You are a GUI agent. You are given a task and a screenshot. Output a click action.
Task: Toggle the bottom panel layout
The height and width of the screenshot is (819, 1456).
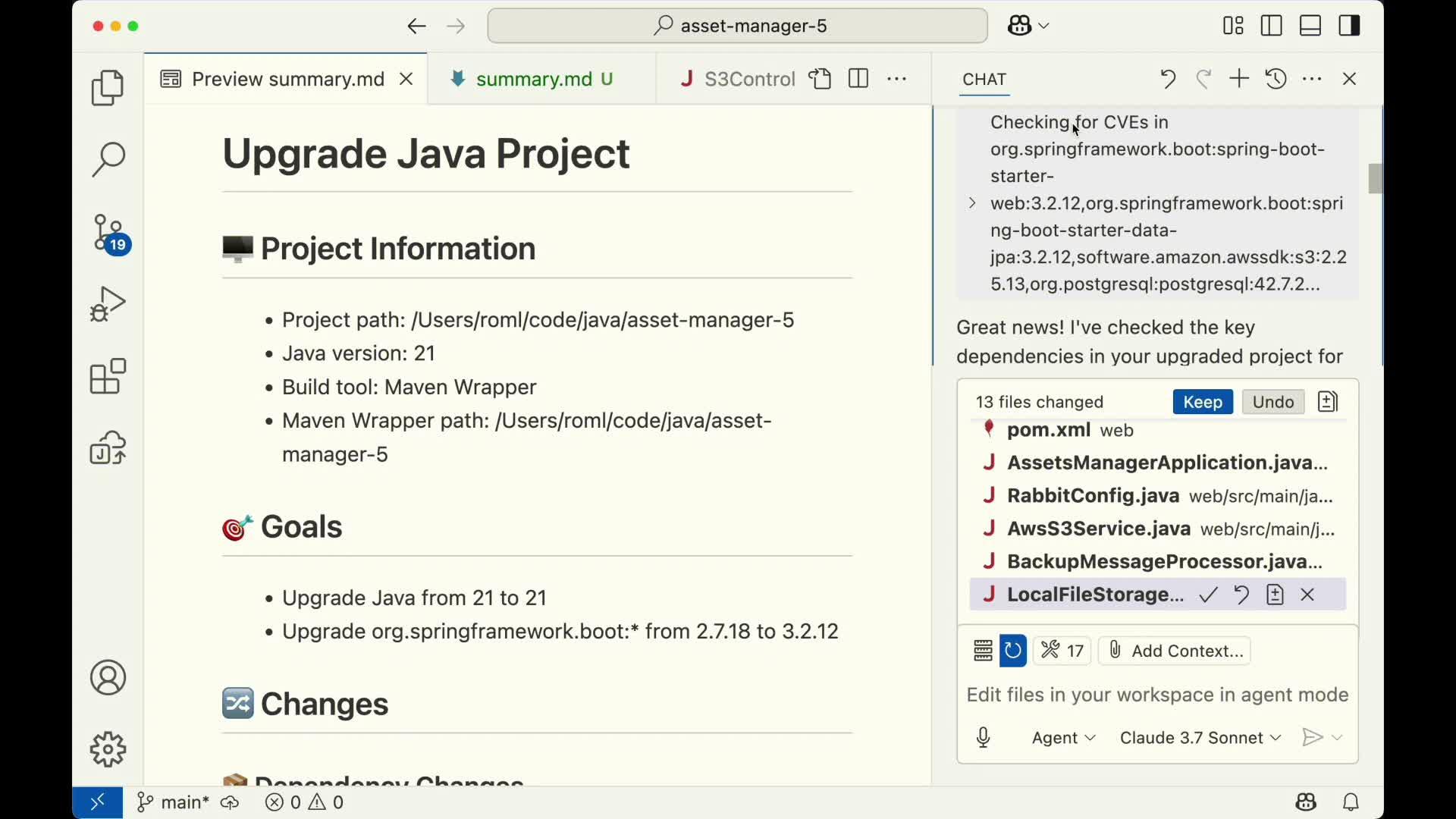pyautogui.click(x=1310, y=25)
